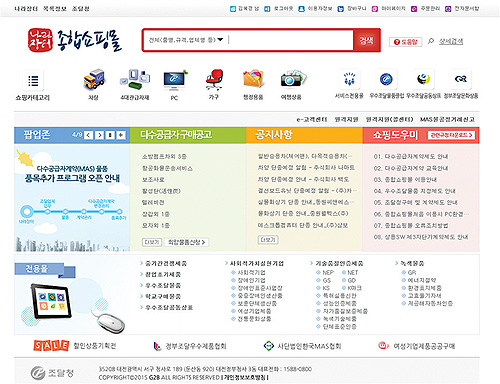Open the 서비스전용몰 icon

349,79
